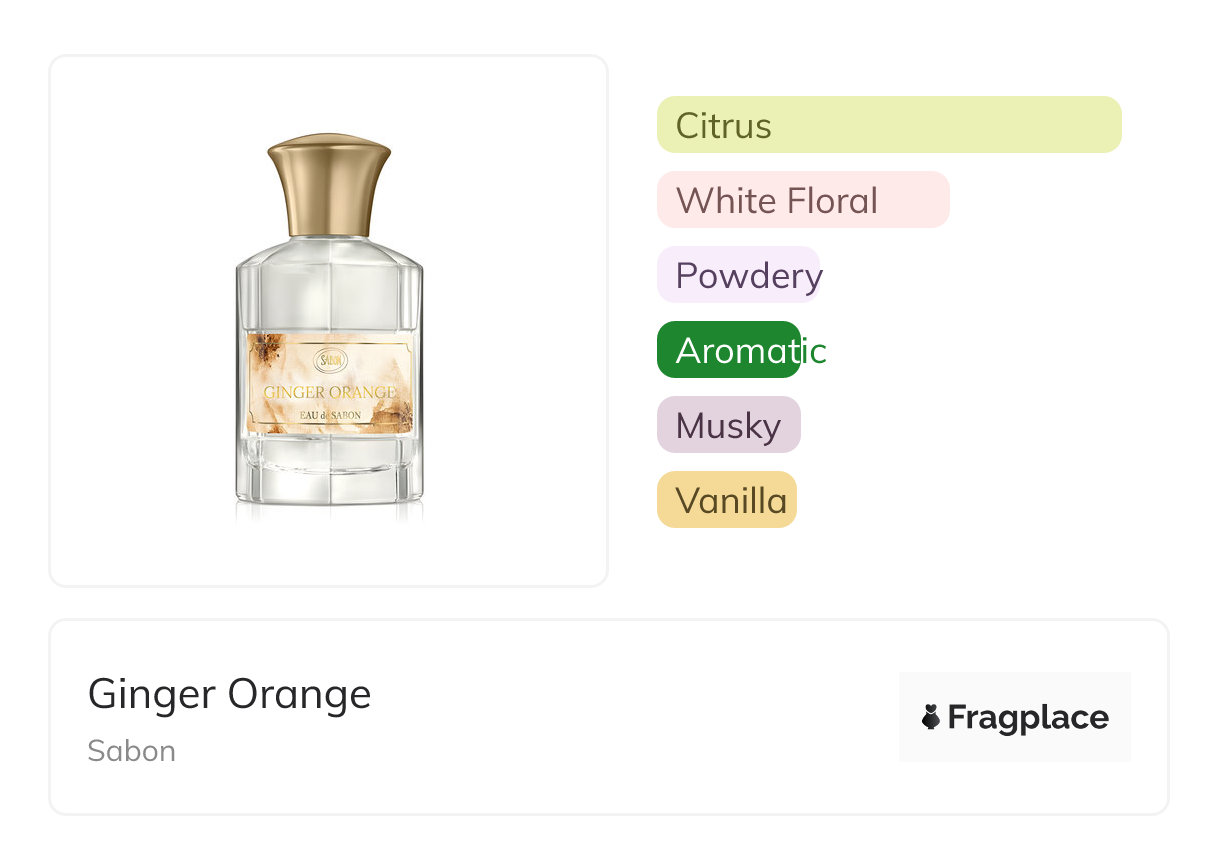
Task: Click EAU de SABON text on the bottle
Action: [x=329, y=415]
